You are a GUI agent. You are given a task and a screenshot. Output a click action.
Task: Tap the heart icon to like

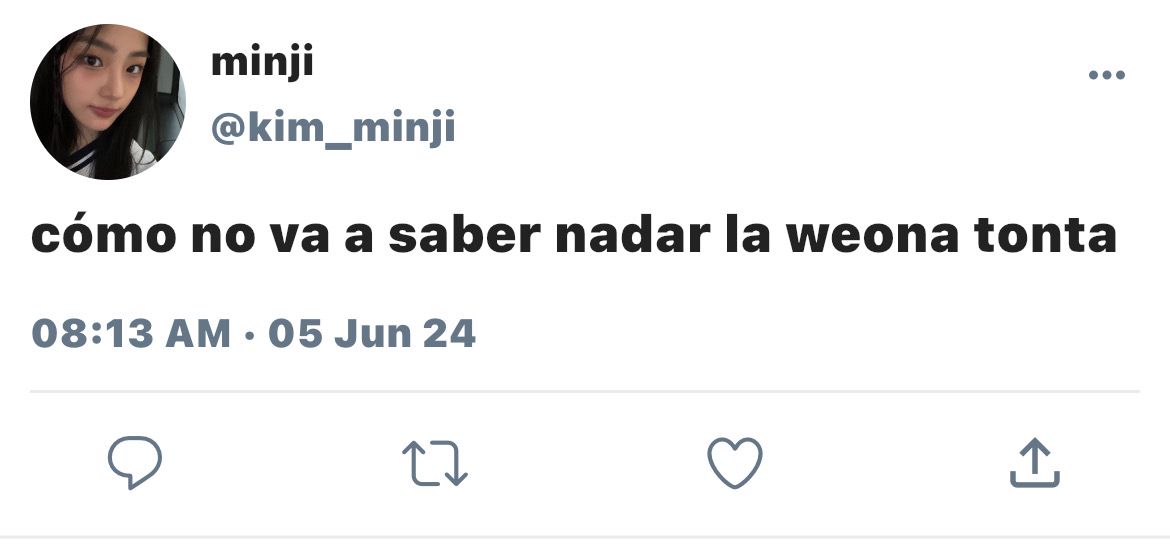pyautogui.click(x=735, y=462)
